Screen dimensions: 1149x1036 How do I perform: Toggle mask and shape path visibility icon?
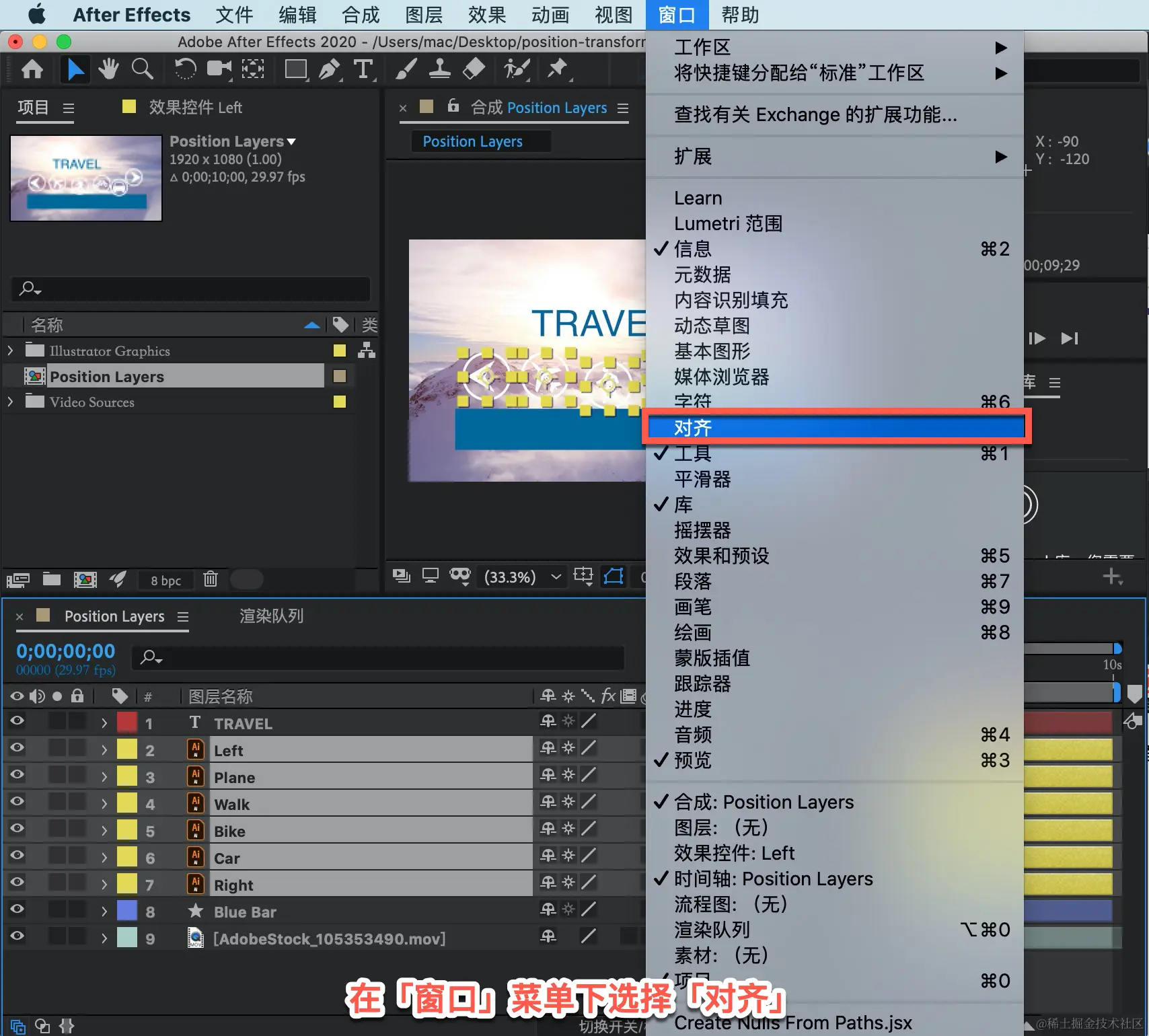coord(614,576)
